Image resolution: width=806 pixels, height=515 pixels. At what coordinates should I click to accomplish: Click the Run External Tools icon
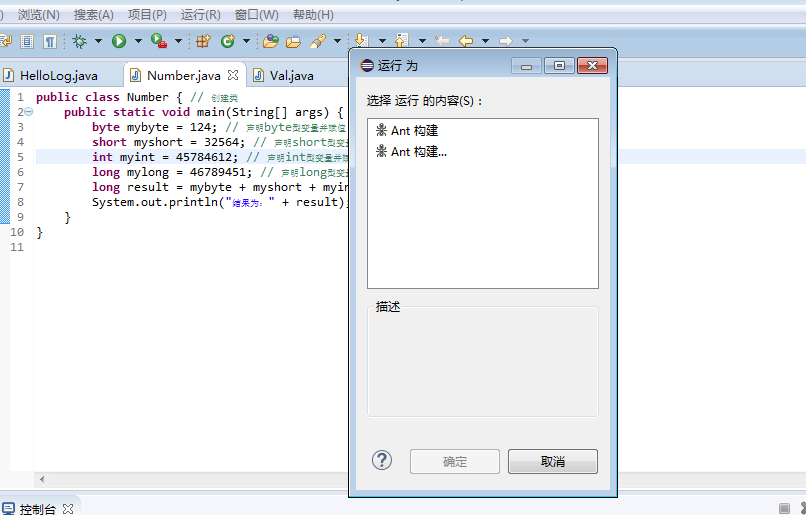159,41
